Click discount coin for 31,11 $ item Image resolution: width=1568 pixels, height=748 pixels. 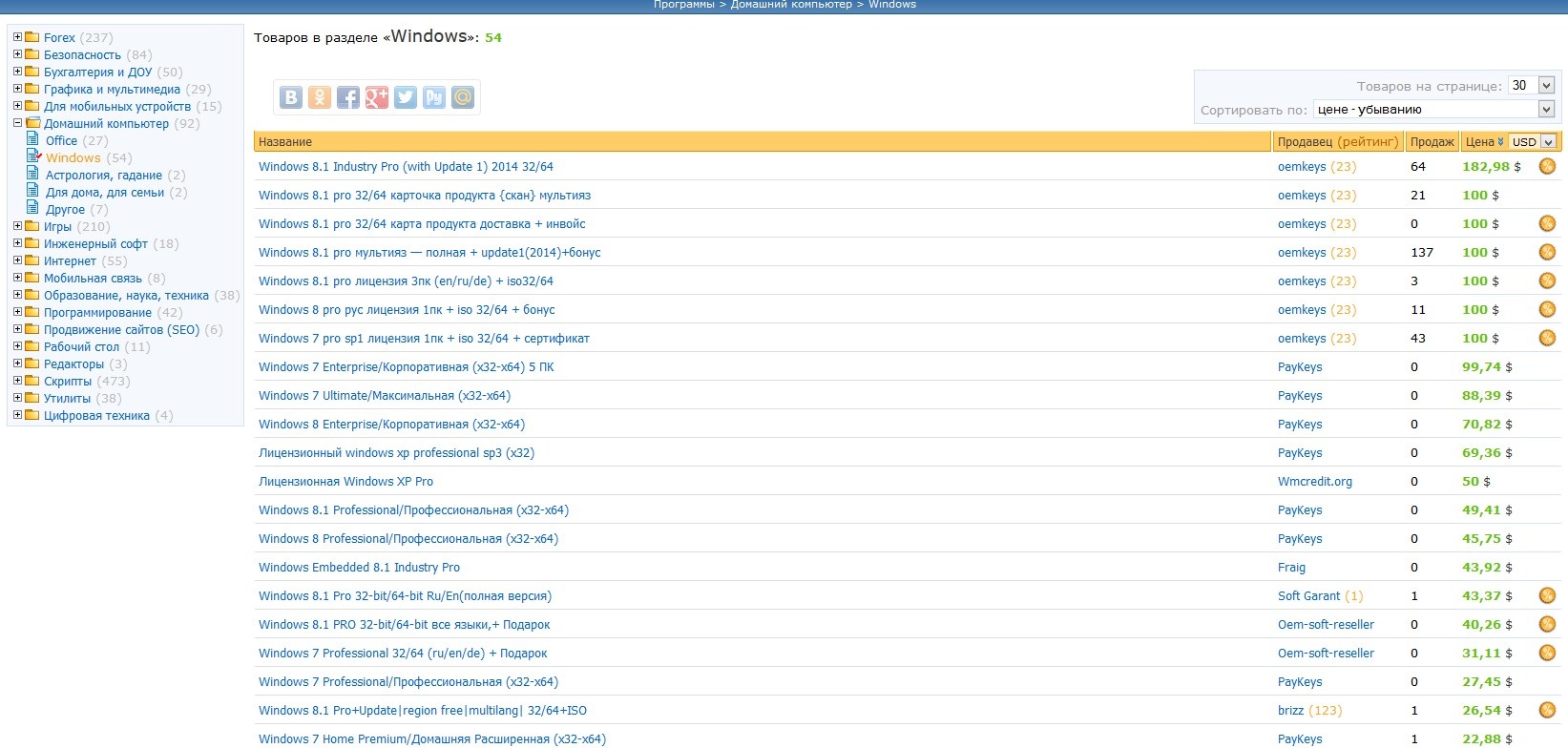1547,653
